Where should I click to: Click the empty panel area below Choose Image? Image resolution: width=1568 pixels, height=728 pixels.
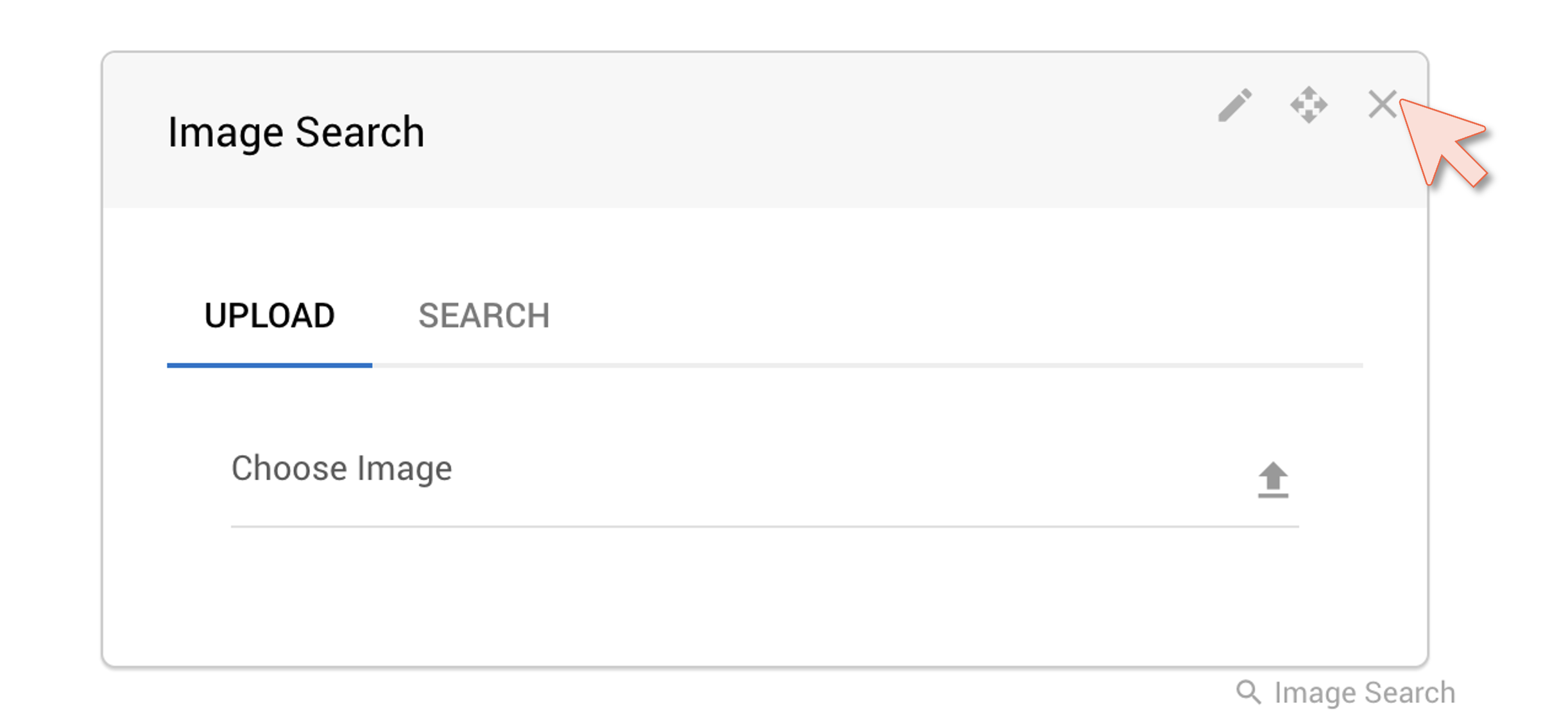765,597
